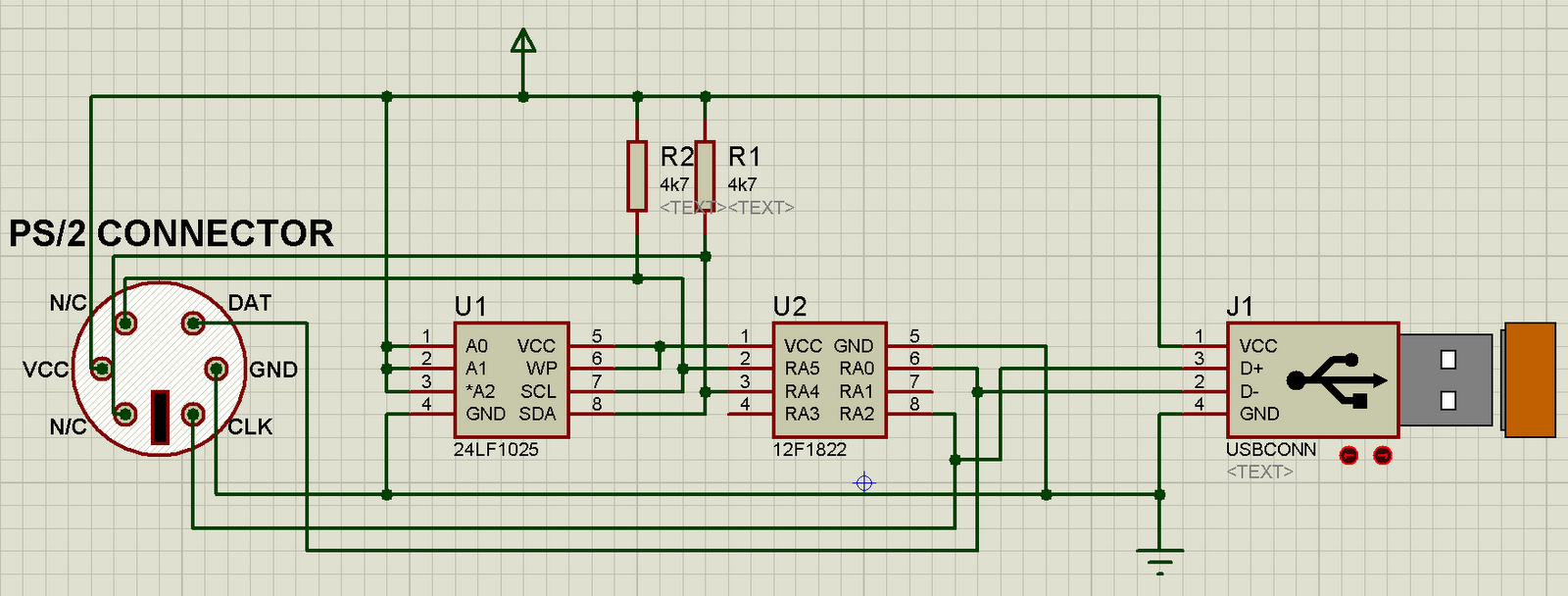The image size is (1568, 596).
Task: Click the CLK pin of PS/2 connector
Action: (194, 415)
